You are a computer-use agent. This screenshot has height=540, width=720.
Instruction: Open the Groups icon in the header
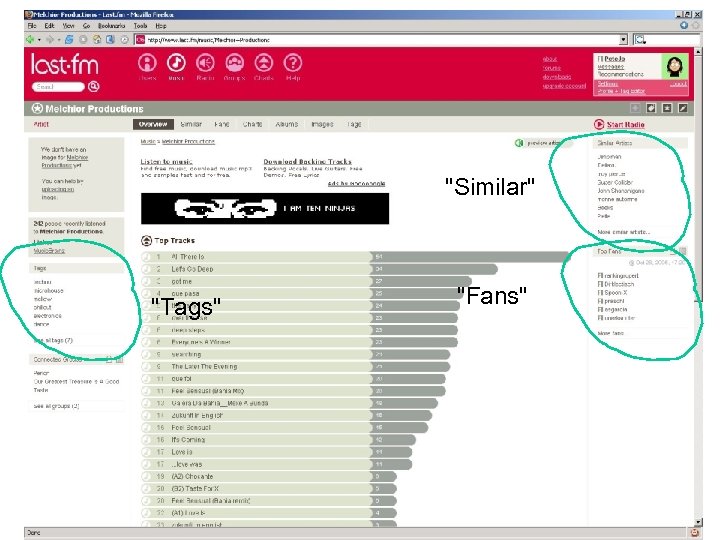235,63
